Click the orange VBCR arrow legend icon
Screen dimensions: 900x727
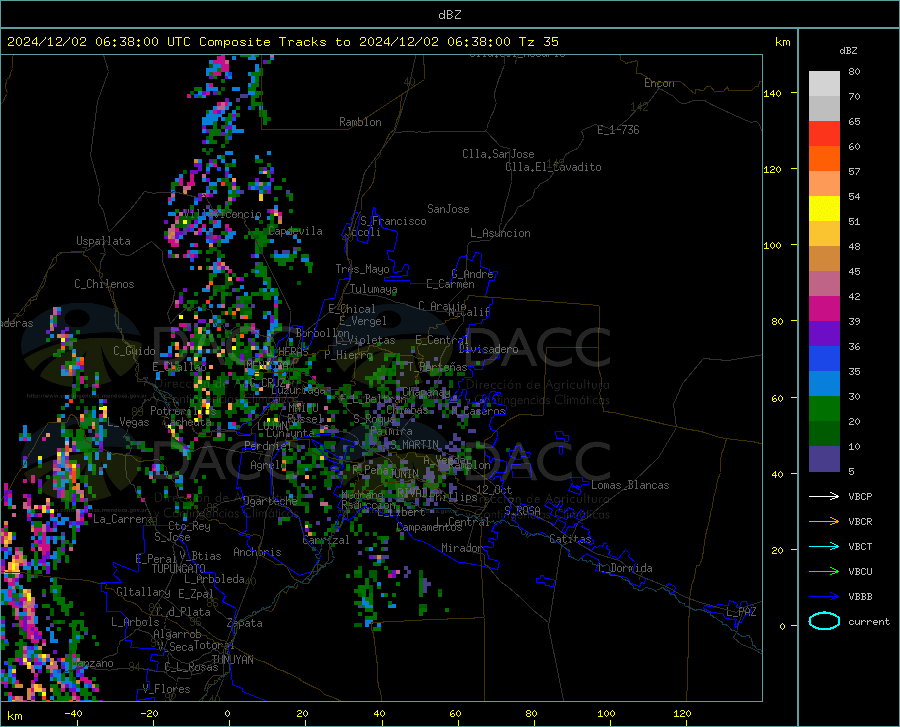point(824,522)
